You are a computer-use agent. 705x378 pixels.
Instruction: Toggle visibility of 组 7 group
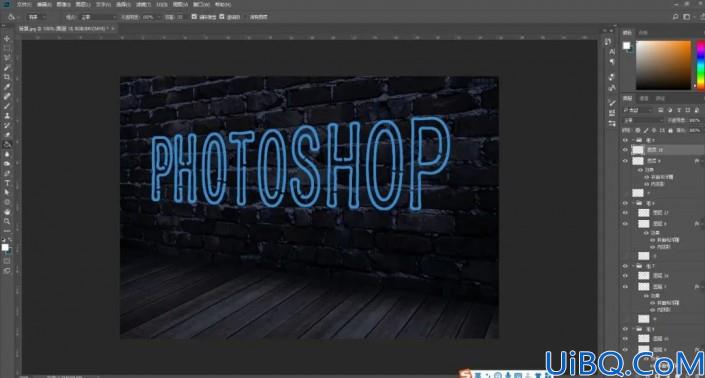[625, 266]
